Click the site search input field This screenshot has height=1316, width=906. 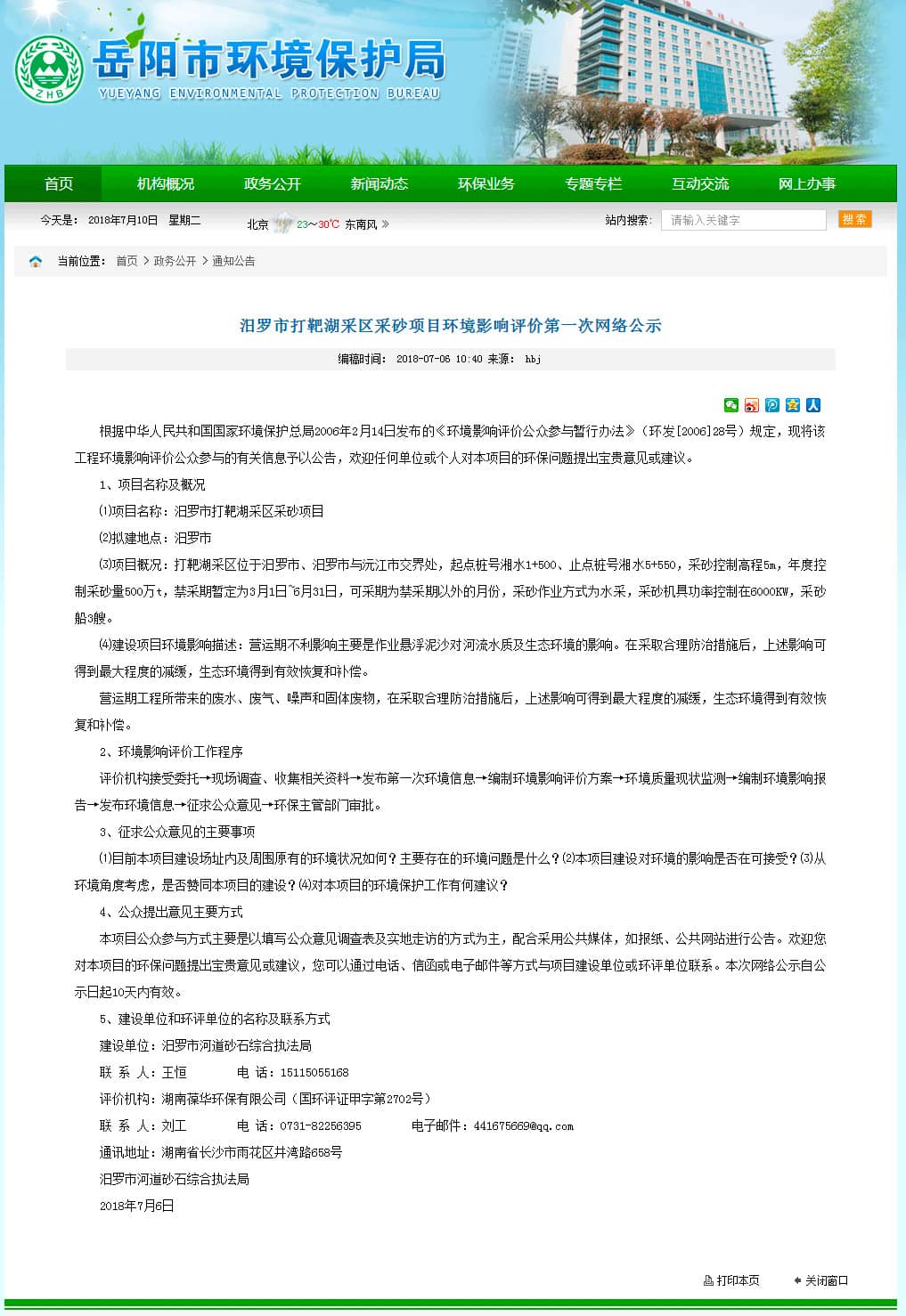click(743, 220)
